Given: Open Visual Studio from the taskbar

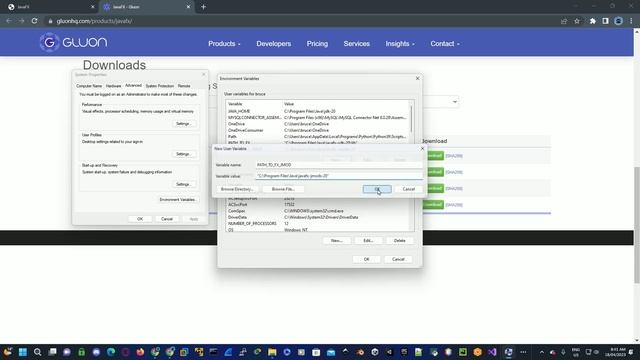Looking at the screenshot, I should coord(492,352).
